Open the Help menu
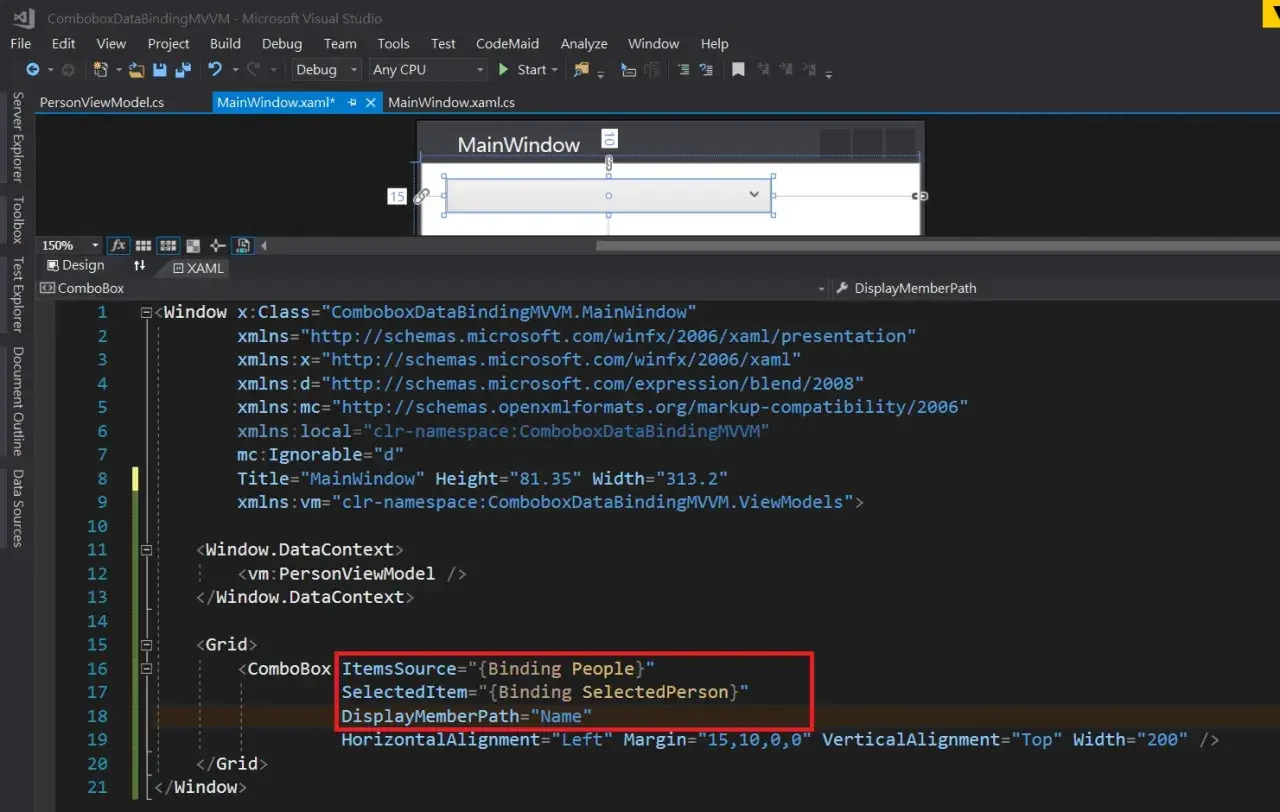This screenshot has width=1280, height=812. pos(714,43)
